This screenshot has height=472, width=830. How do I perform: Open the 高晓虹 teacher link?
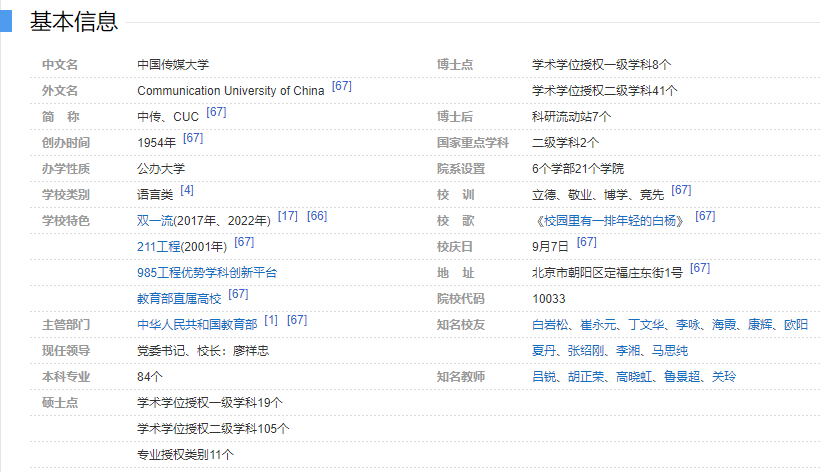pyautogui.click(x=634, y=377)
